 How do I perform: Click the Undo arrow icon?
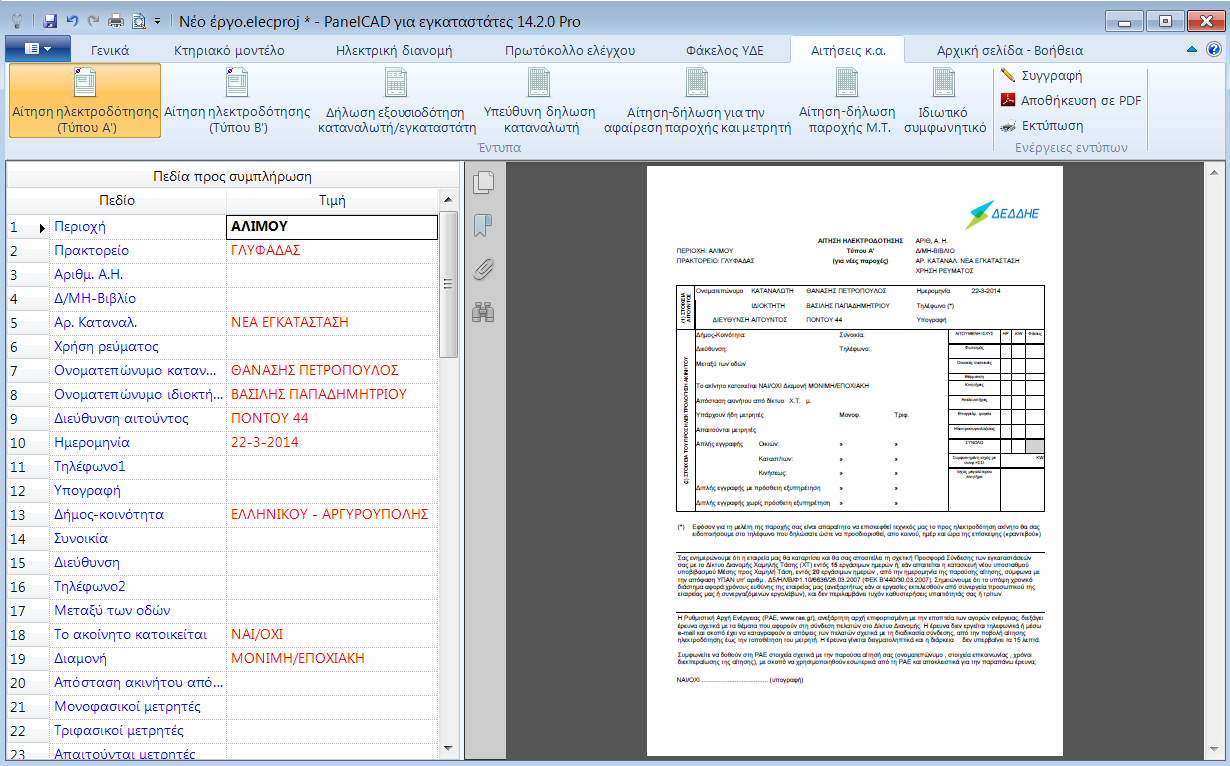click(x=72, y=21)
